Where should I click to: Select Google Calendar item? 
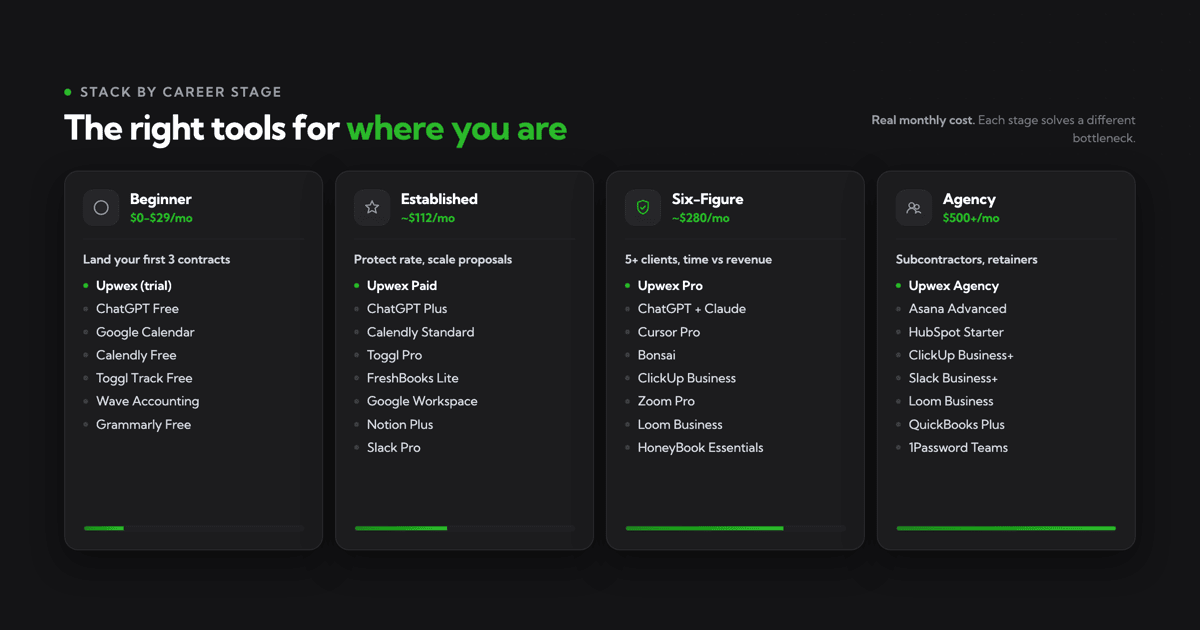pyautogui.click(x=145, y=332)
